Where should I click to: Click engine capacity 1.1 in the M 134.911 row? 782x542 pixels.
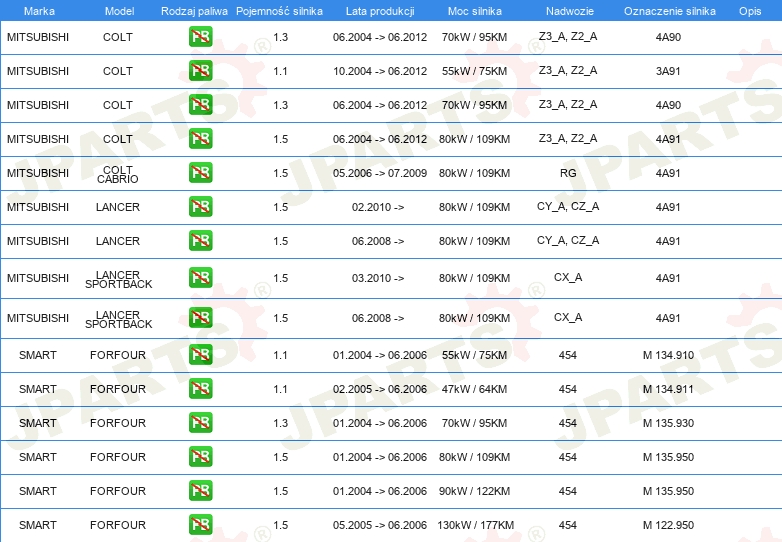point(280,389)
